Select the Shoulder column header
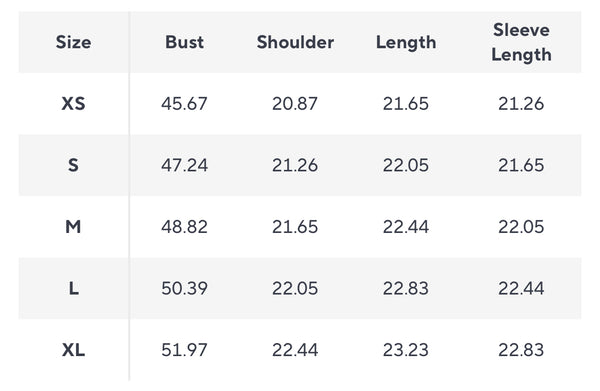The height and width of the screenshot is (391, 600). tap(295, 42)
